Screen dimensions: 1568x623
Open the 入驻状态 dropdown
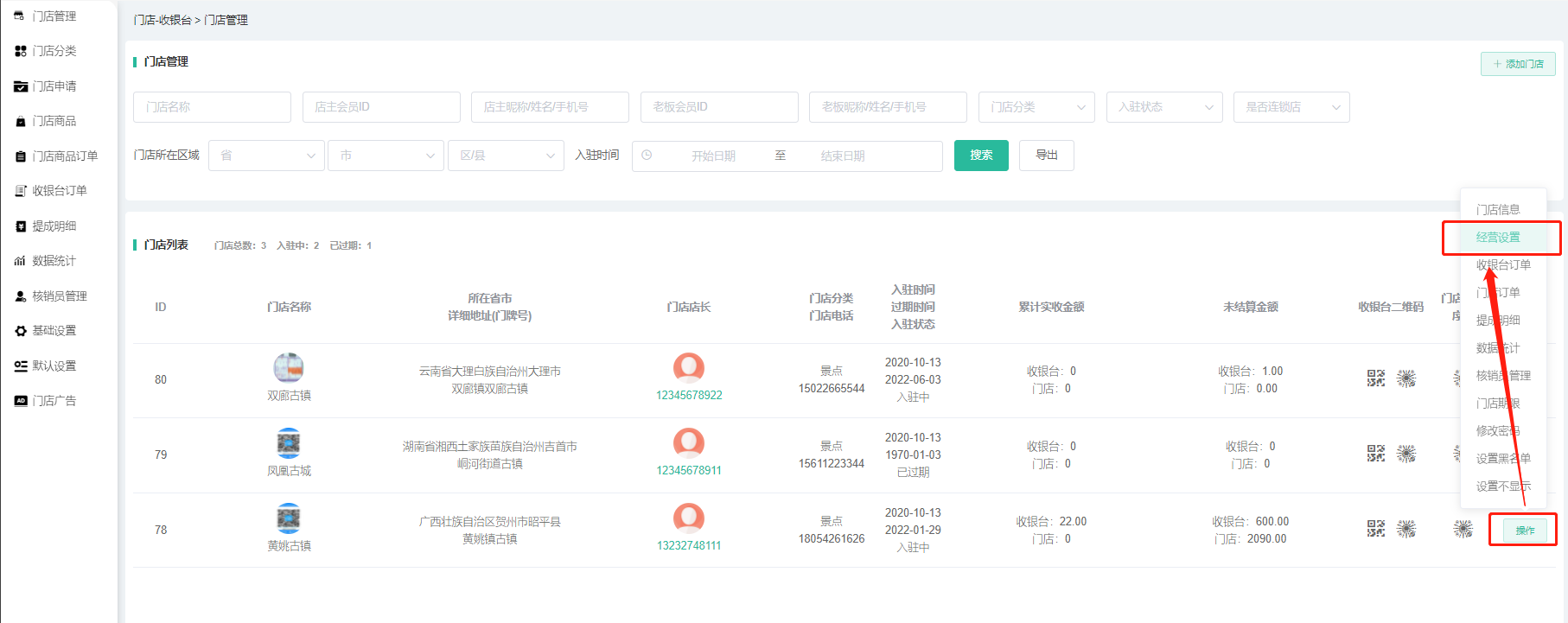coord(1163,107)
